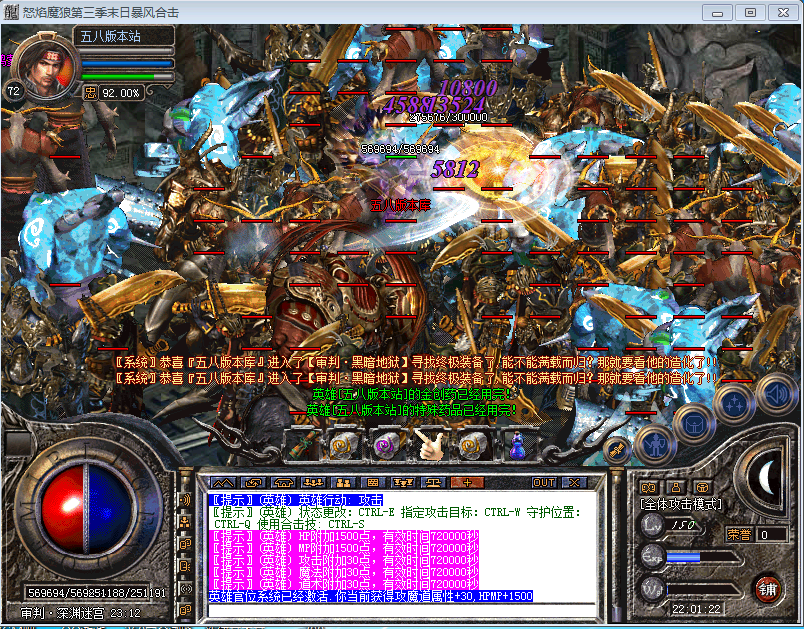Click the red and blue HP/MP orb
804x629 pixels.
[87, 510]
